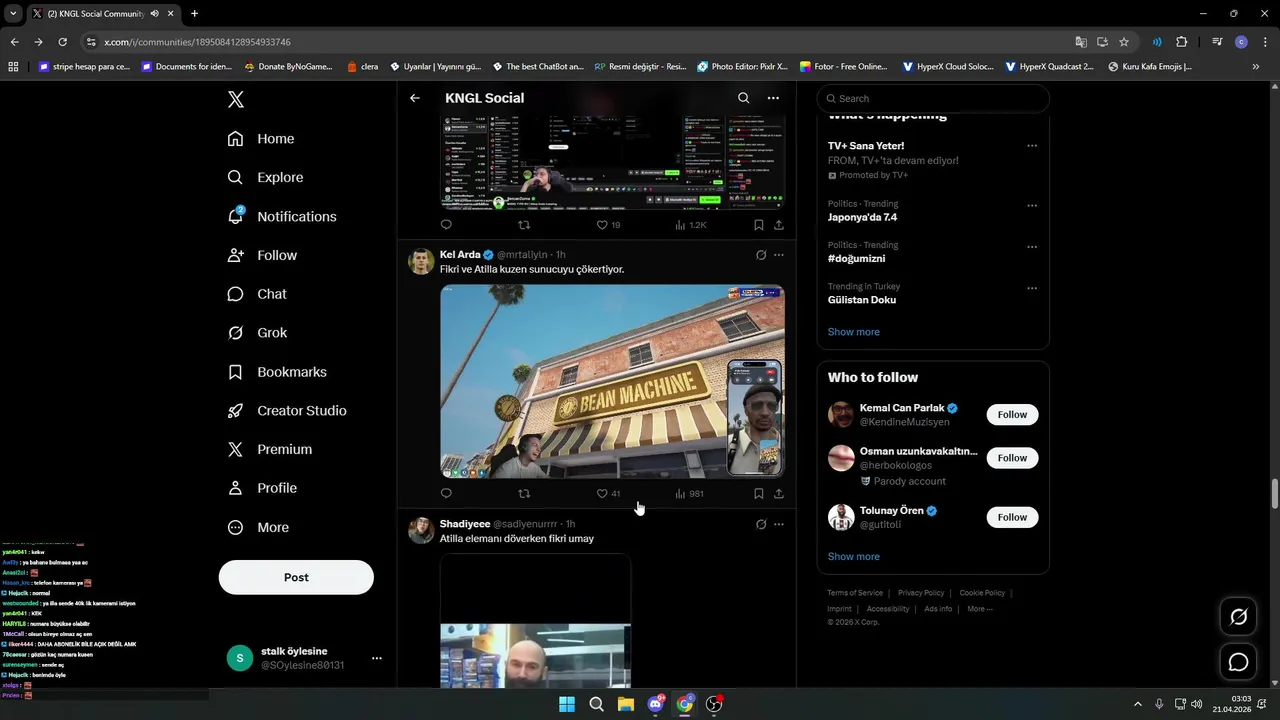Open Grok explain on Shadiyeee's post
Screen dimensions: 1280x720
[761, 524]
